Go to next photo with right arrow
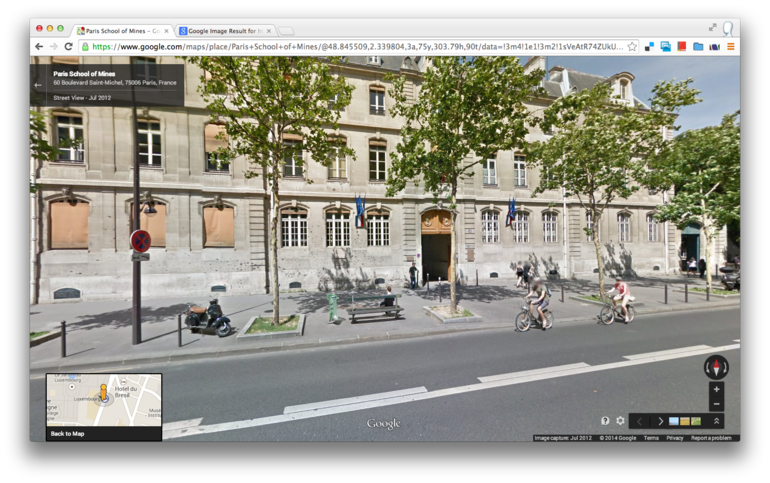 click(x=659, y=421)
